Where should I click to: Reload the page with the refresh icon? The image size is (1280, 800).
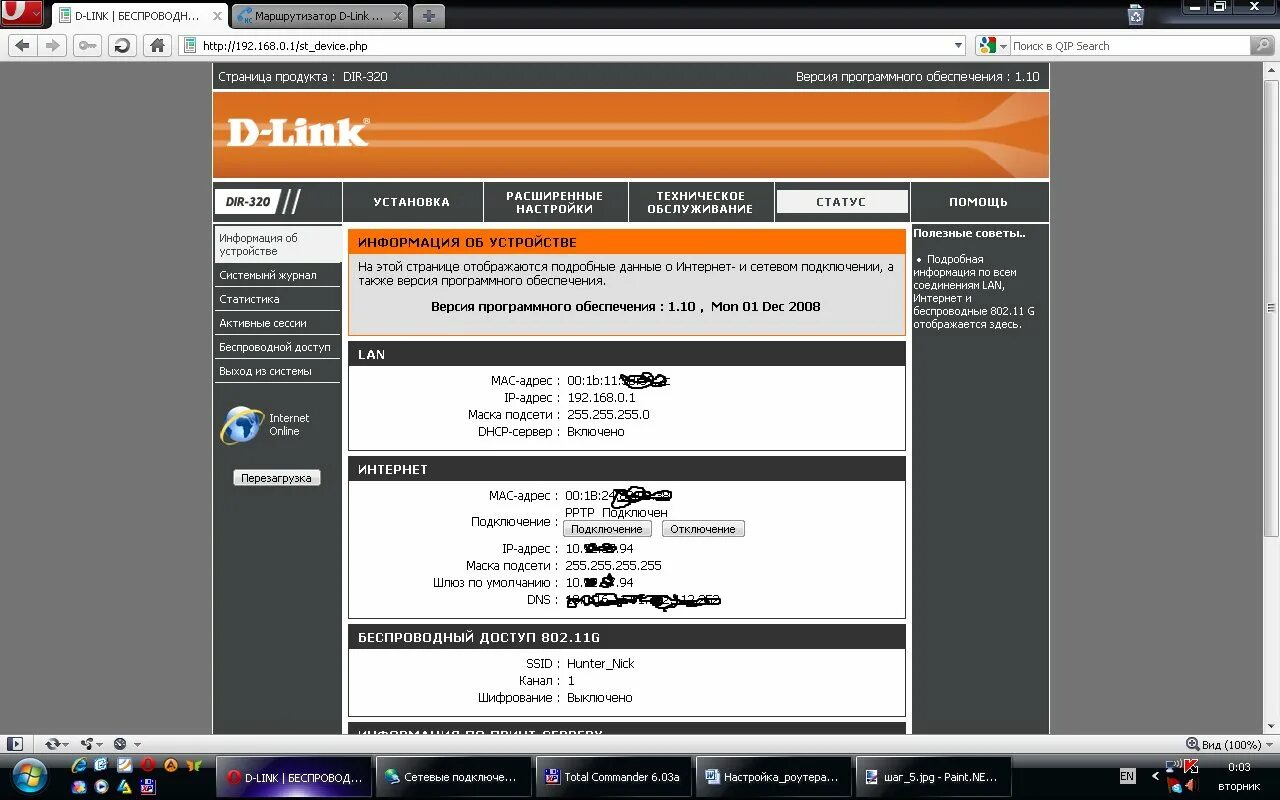click(122, 45)
